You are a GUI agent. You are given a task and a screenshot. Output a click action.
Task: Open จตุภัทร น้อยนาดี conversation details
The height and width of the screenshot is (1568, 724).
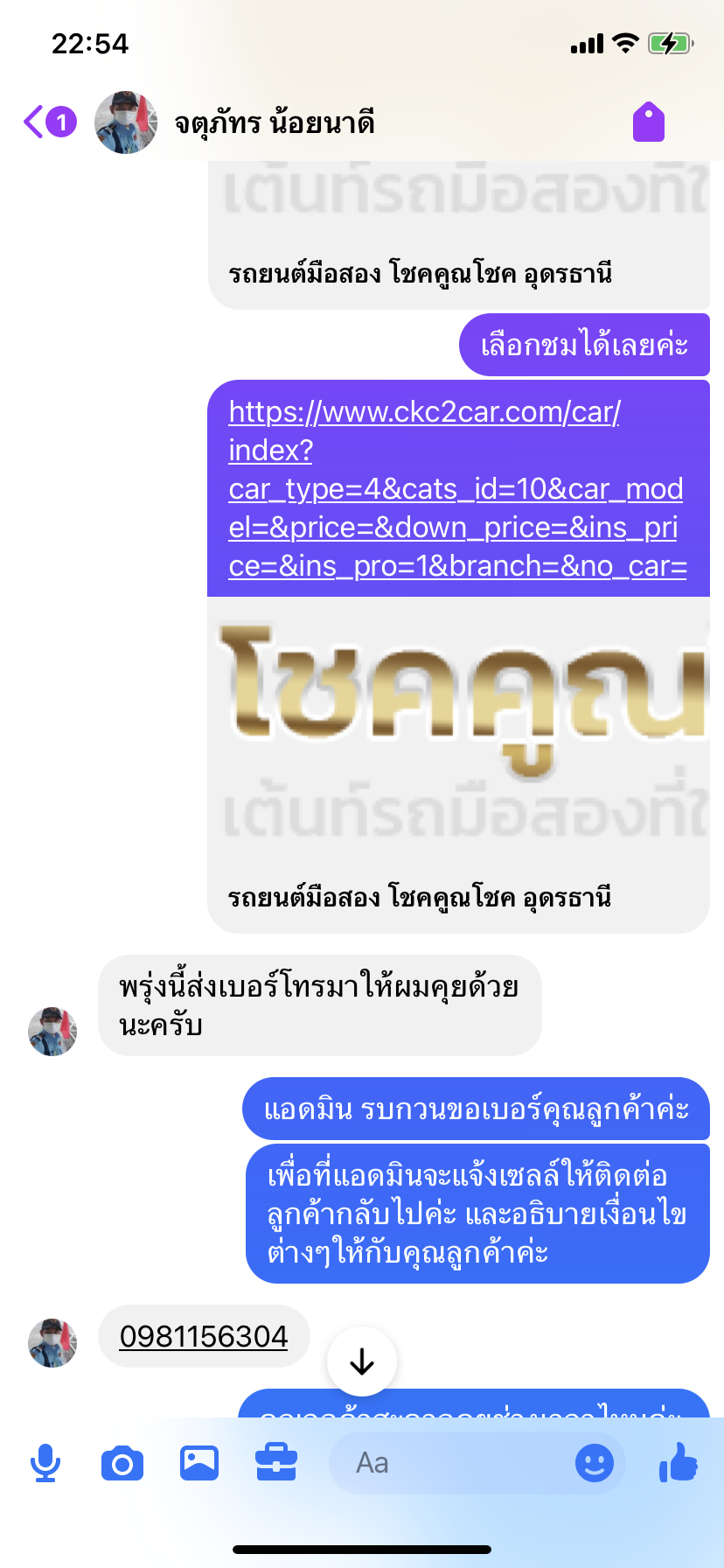275,122
